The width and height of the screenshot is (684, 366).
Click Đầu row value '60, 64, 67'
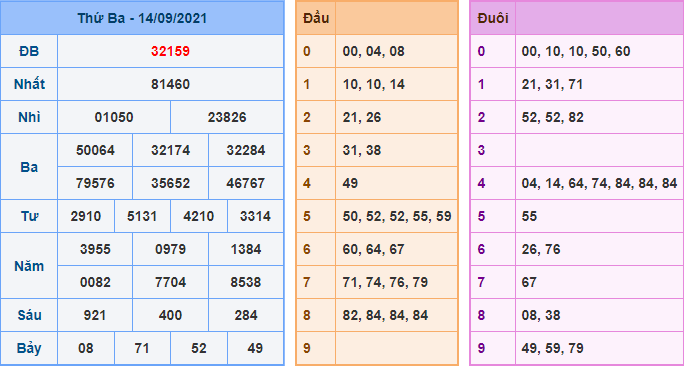(374, 250)
